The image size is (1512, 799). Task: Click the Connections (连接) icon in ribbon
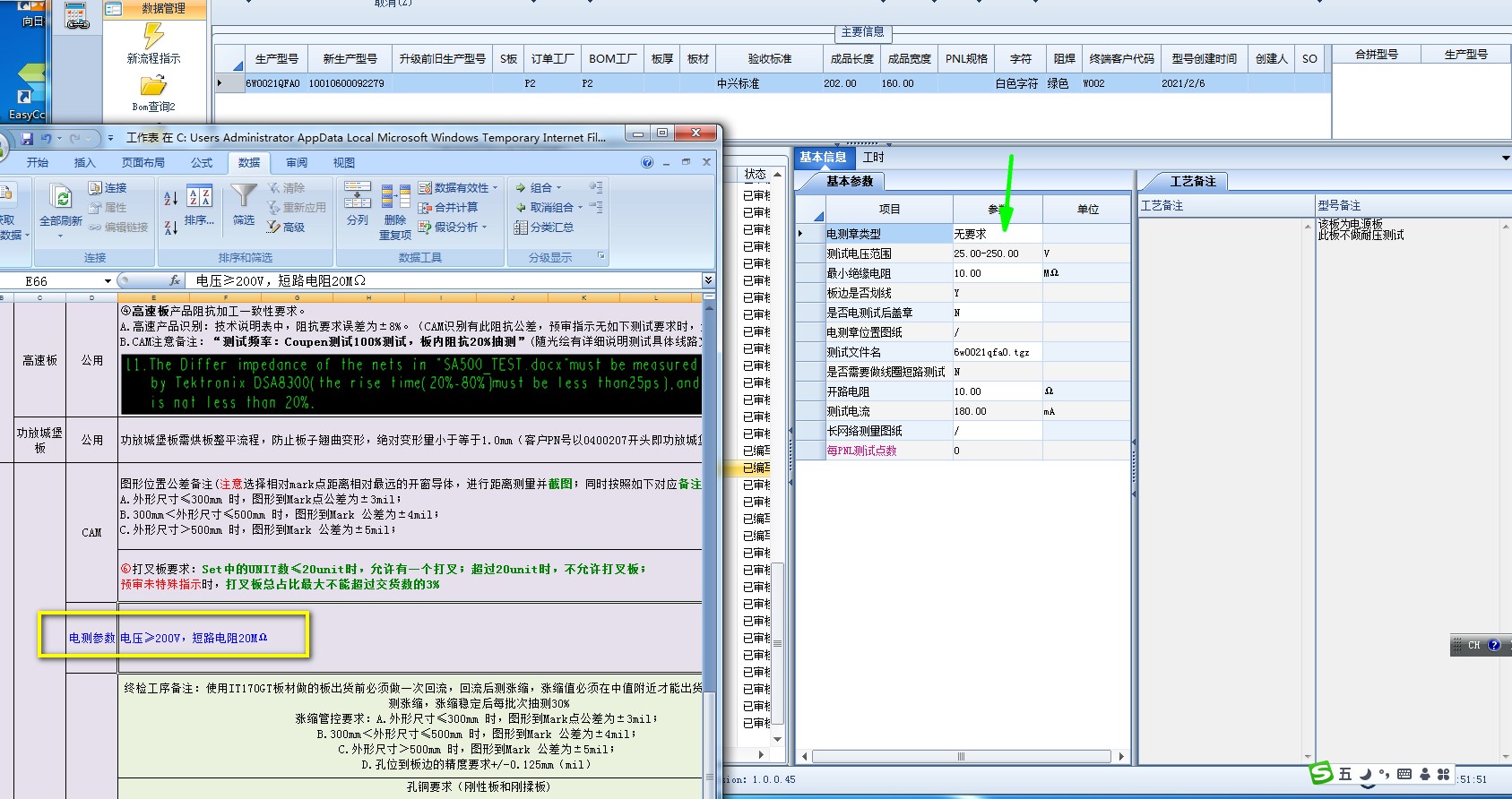95,188
